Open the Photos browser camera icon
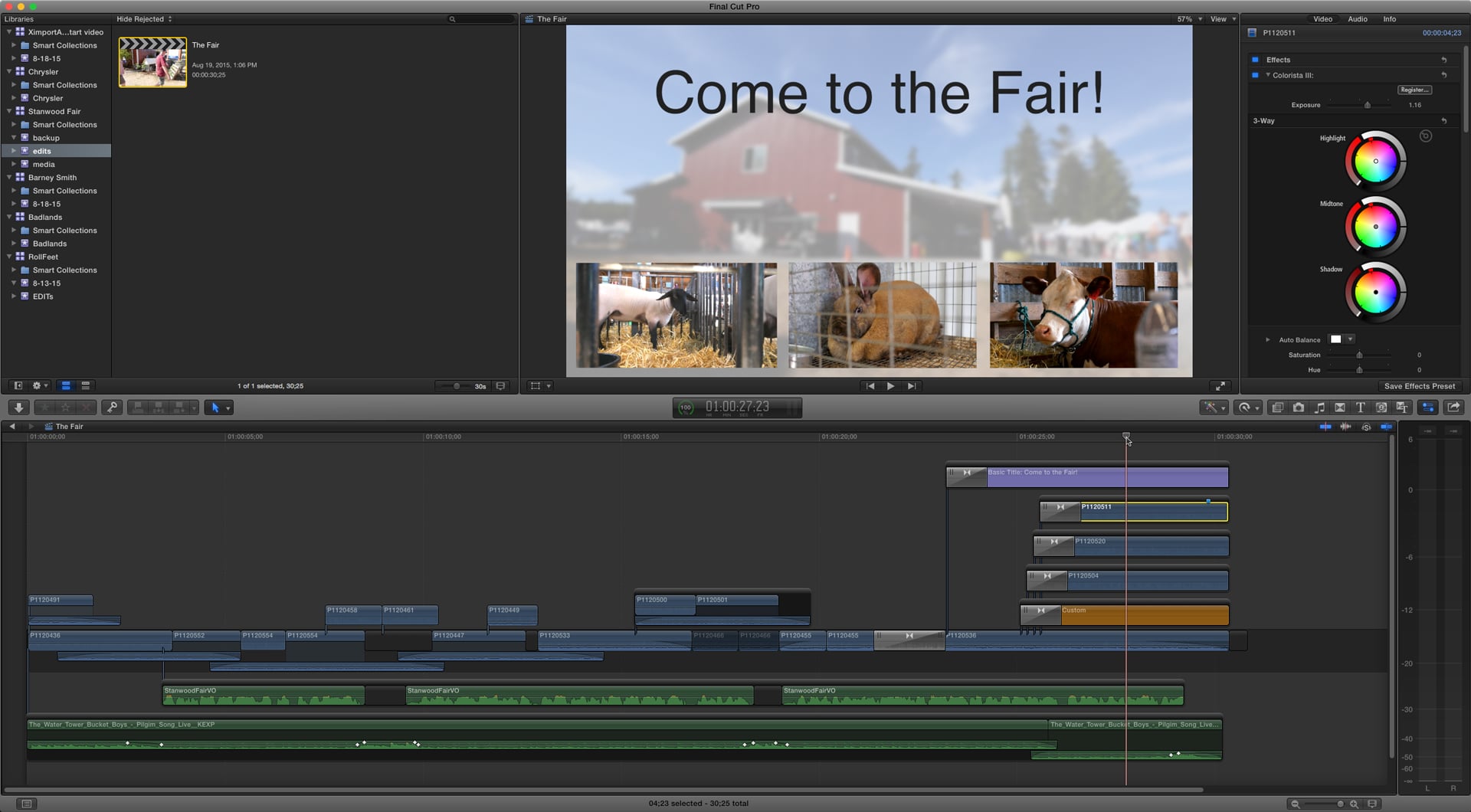1471x812 pixels. coord(1299,408)
